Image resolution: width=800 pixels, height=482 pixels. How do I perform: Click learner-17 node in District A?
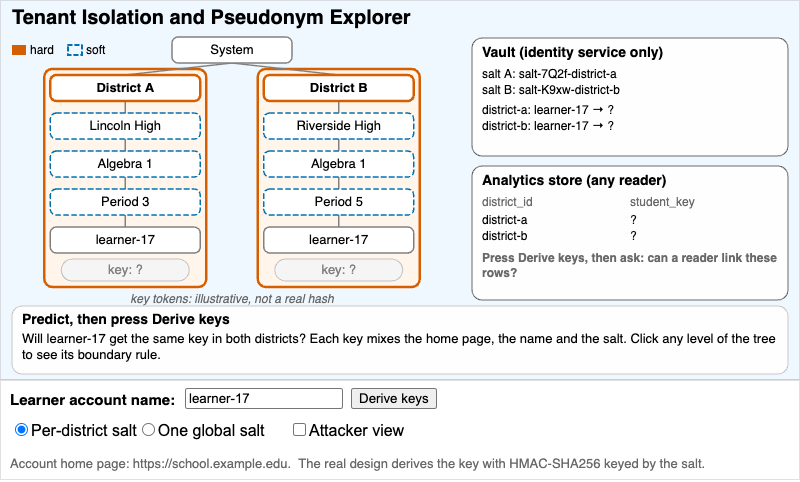[125, 240]
